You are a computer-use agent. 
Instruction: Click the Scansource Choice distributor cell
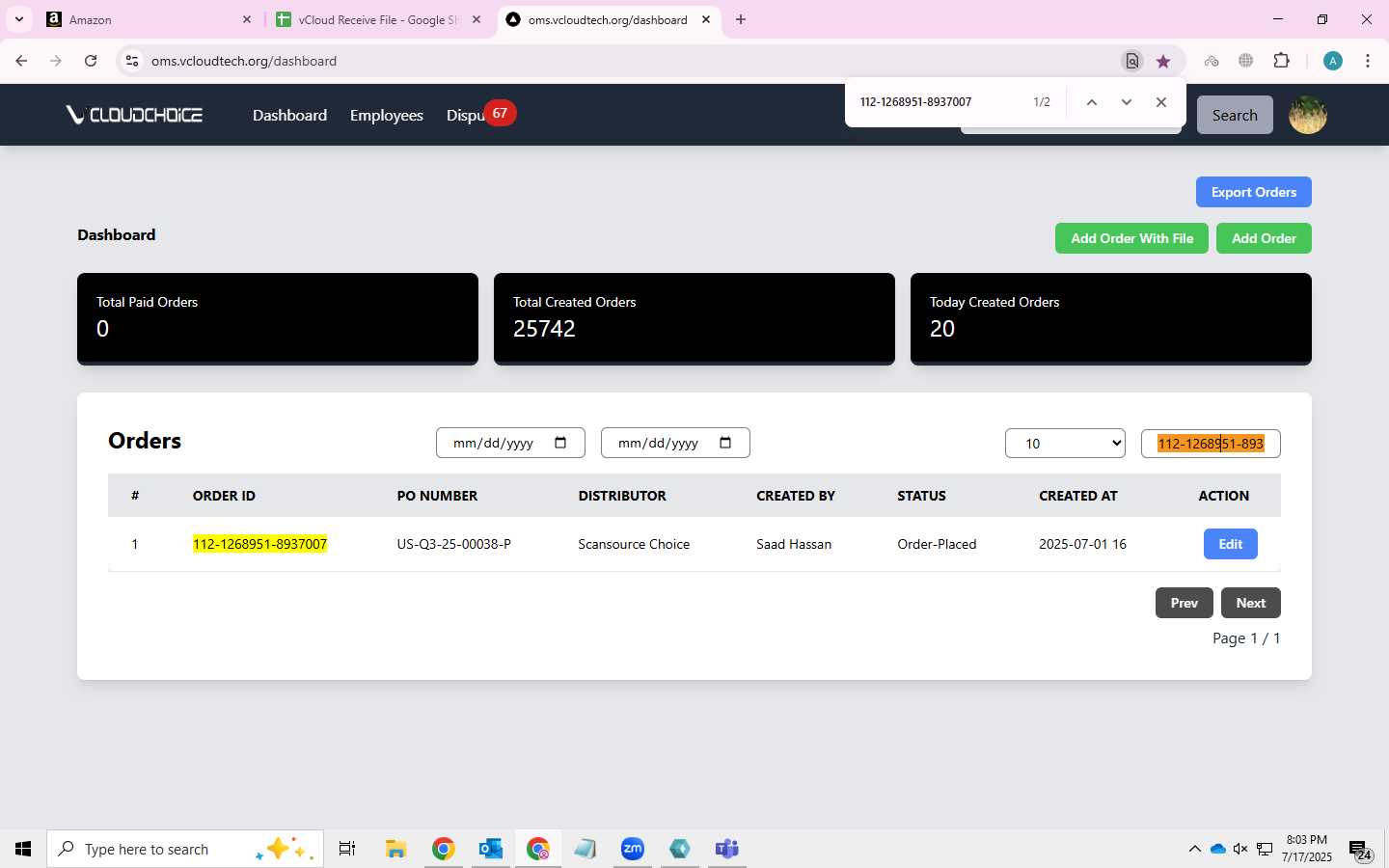click(634, 544)
